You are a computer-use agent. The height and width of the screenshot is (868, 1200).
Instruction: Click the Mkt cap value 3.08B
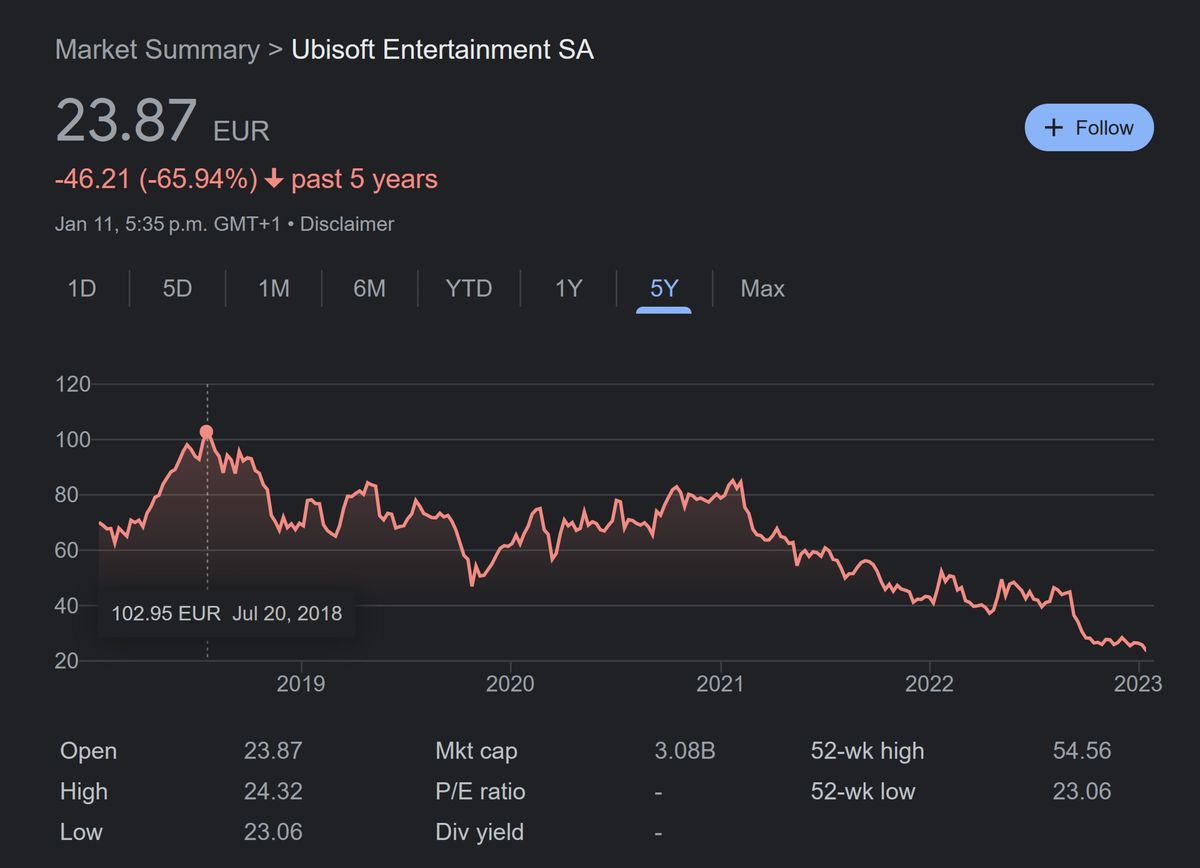[684, 751]
